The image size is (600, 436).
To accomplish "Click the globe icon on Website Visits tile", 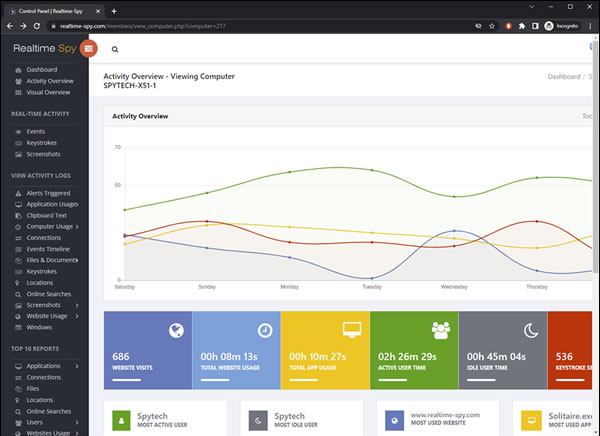I will [x=176, y=330].
